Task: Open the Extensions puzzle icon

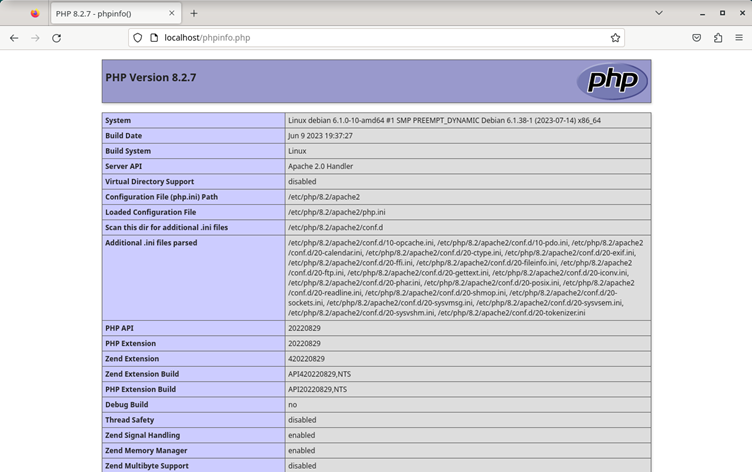Action: 718,38
